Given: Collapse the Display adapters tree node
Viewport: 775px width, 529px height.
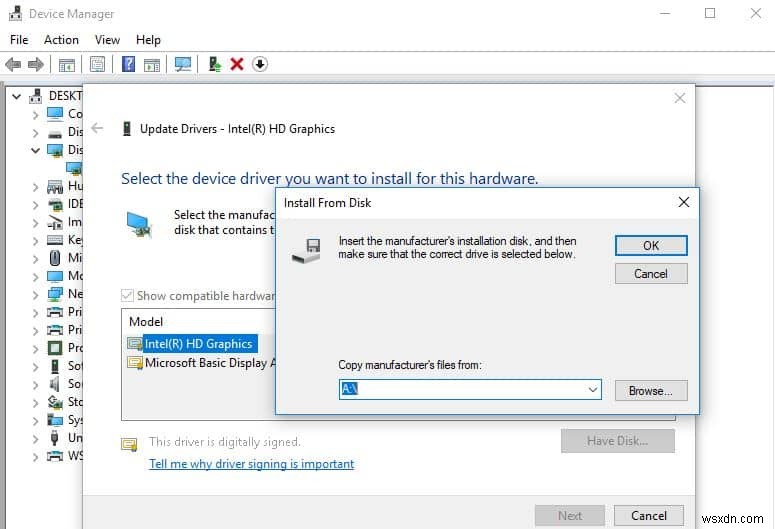Looking at the screenshot, I should tap(35, 150).
